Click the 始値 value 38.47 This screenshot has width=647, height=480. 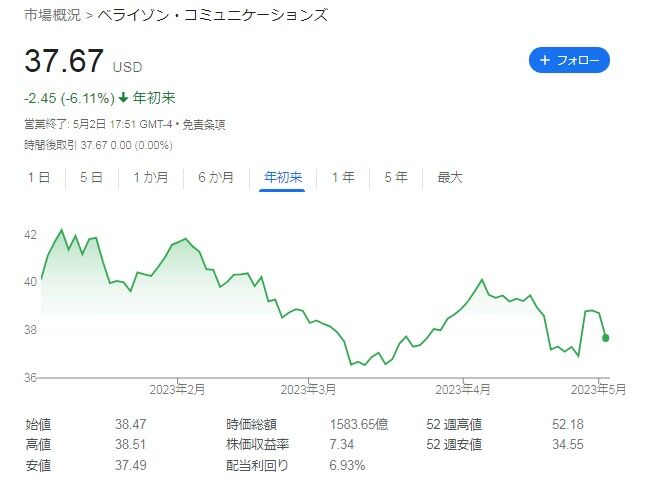(x=130, y=424)
